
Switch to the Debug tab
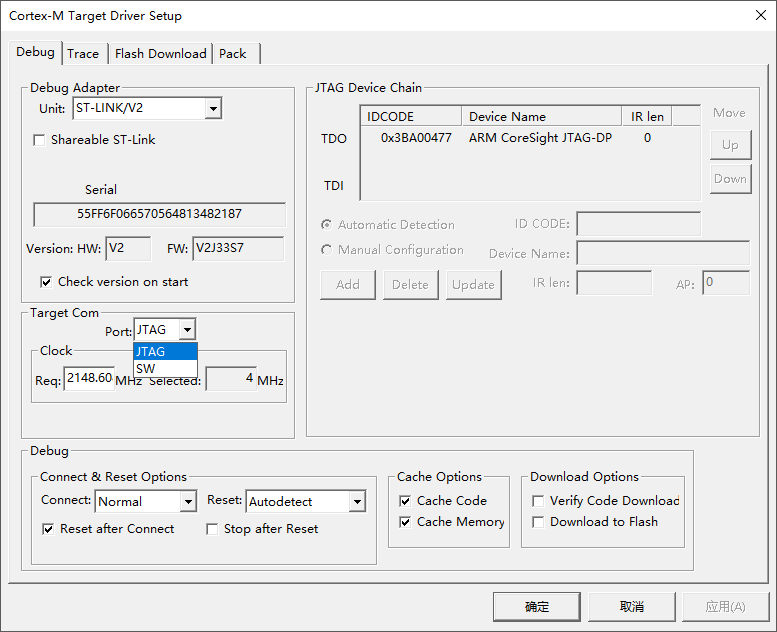click(35, 52)
